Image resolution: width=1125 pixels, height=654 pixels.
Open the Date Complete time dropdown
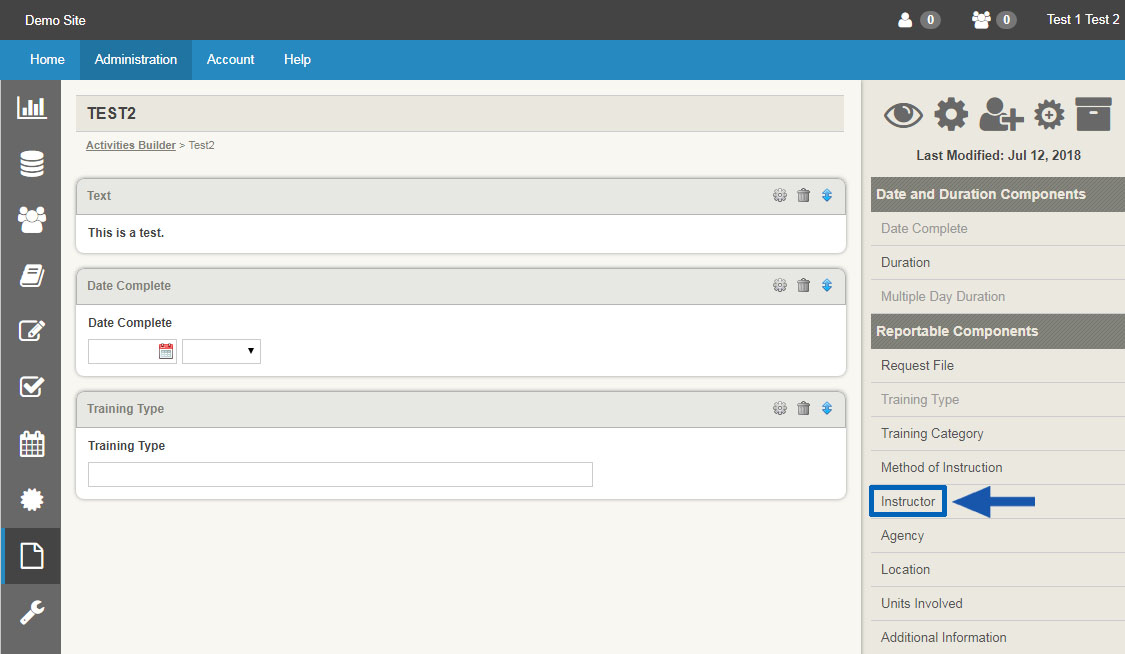click(221, 351)
